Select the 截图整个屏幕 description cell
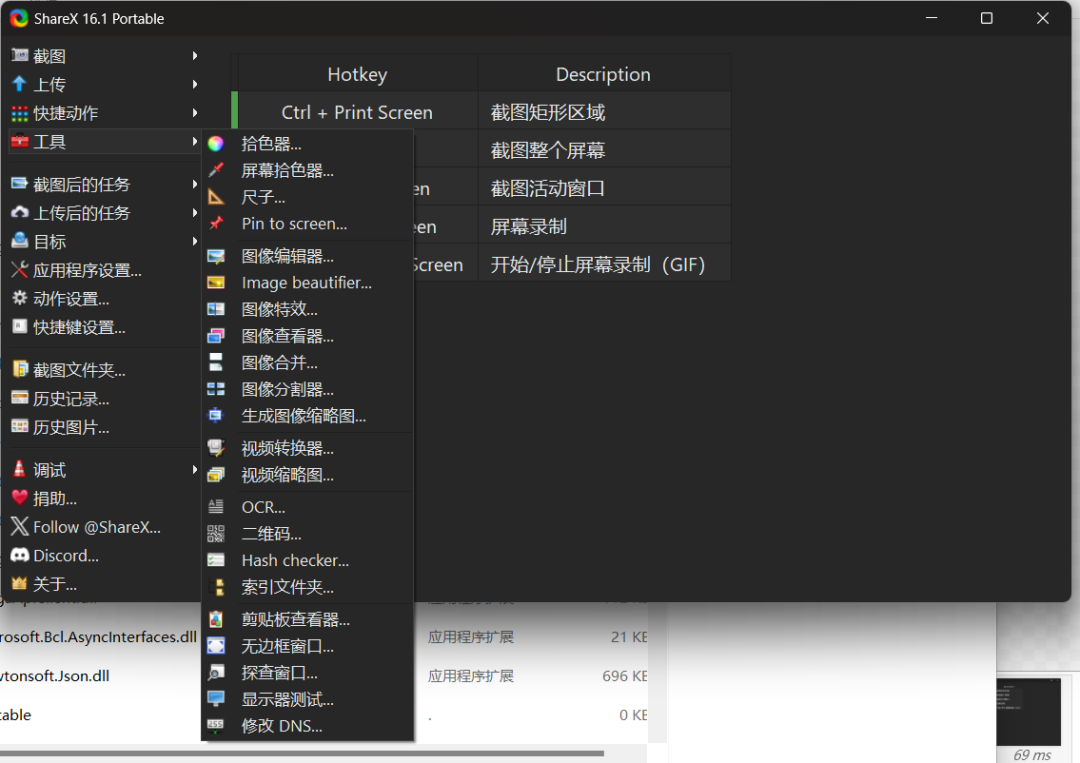This screenshot has height=763, width=1080. pyautogui.click(x=604, y=150)
